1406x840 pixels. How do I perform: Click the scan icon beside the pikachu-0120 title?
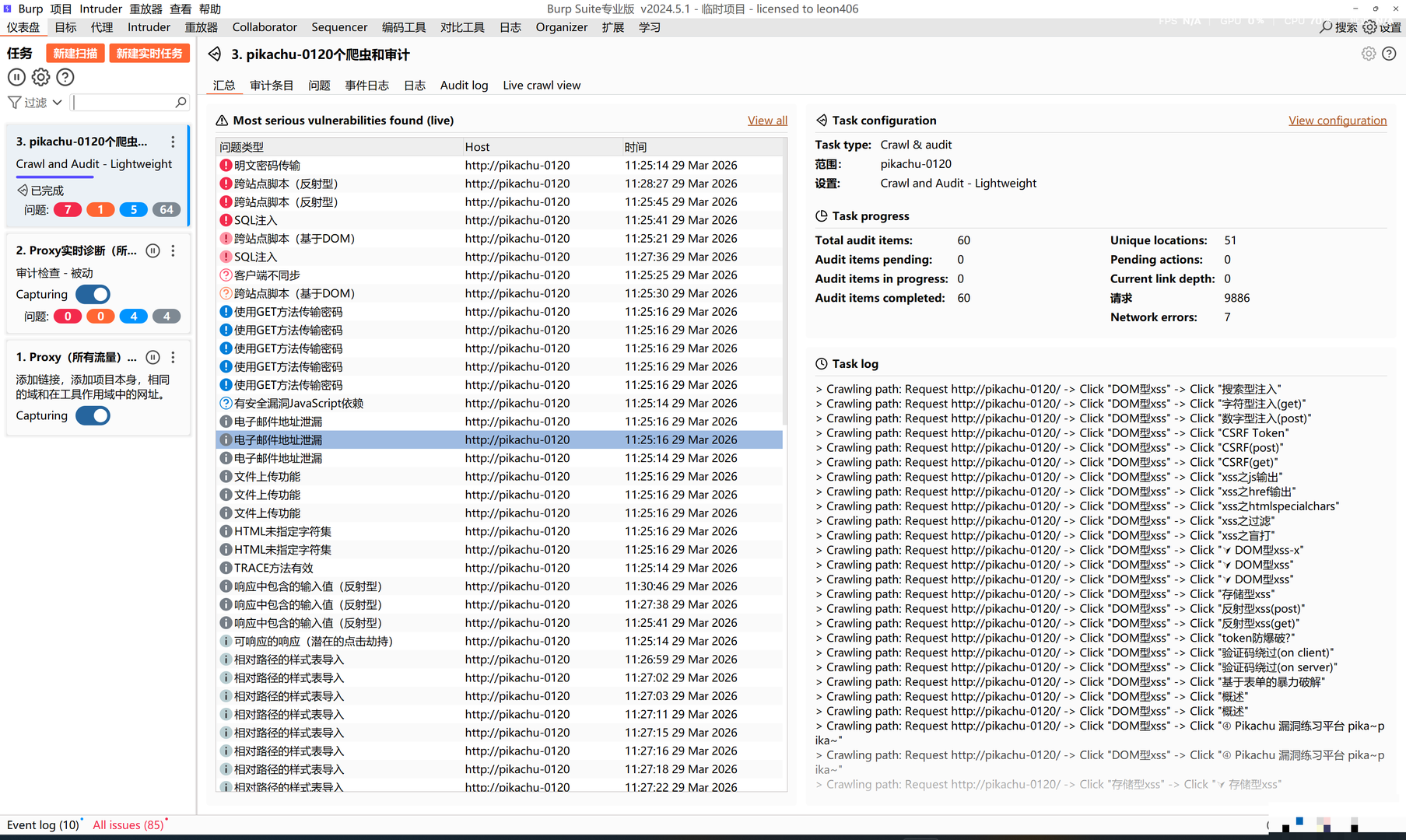click(x=215, y=54)
